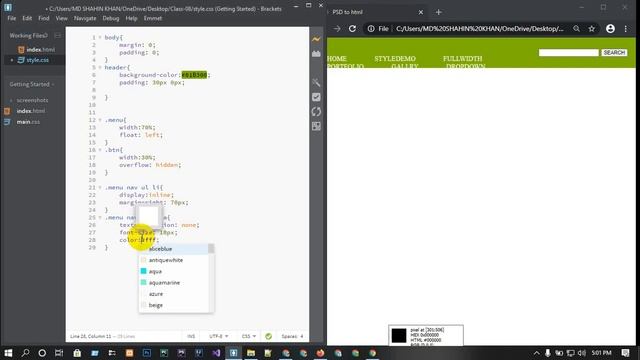Click the zoom magnifier icon in Chrome's address bar
This screenshot has height=360, width=640.
[576, 29]
